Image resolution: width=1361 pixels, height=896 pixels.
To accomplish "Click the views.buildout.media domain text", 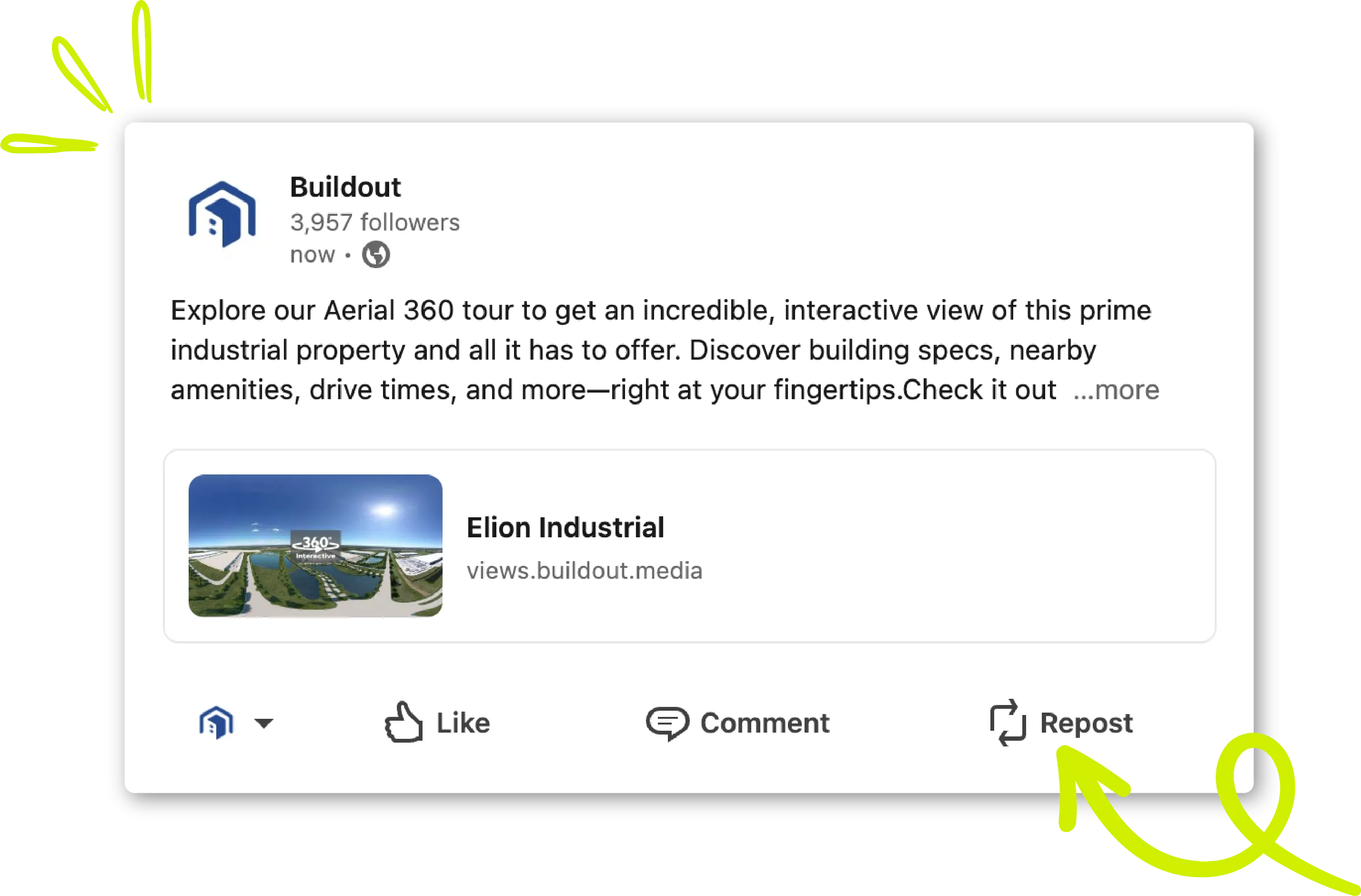I will tap(585, 571).
